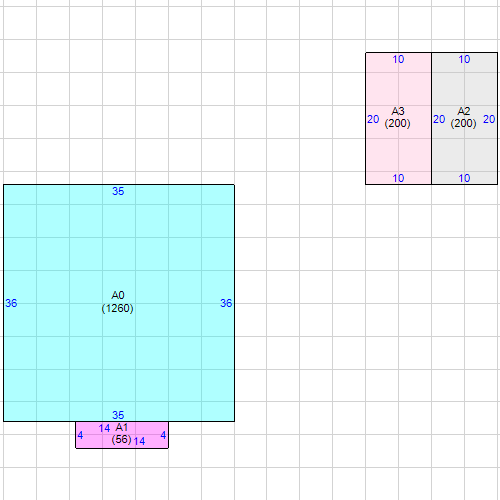This screenshot has width=500, height=500.
Task: Click the right 36 dimension of A0
Action: click(x=226, y=303)
